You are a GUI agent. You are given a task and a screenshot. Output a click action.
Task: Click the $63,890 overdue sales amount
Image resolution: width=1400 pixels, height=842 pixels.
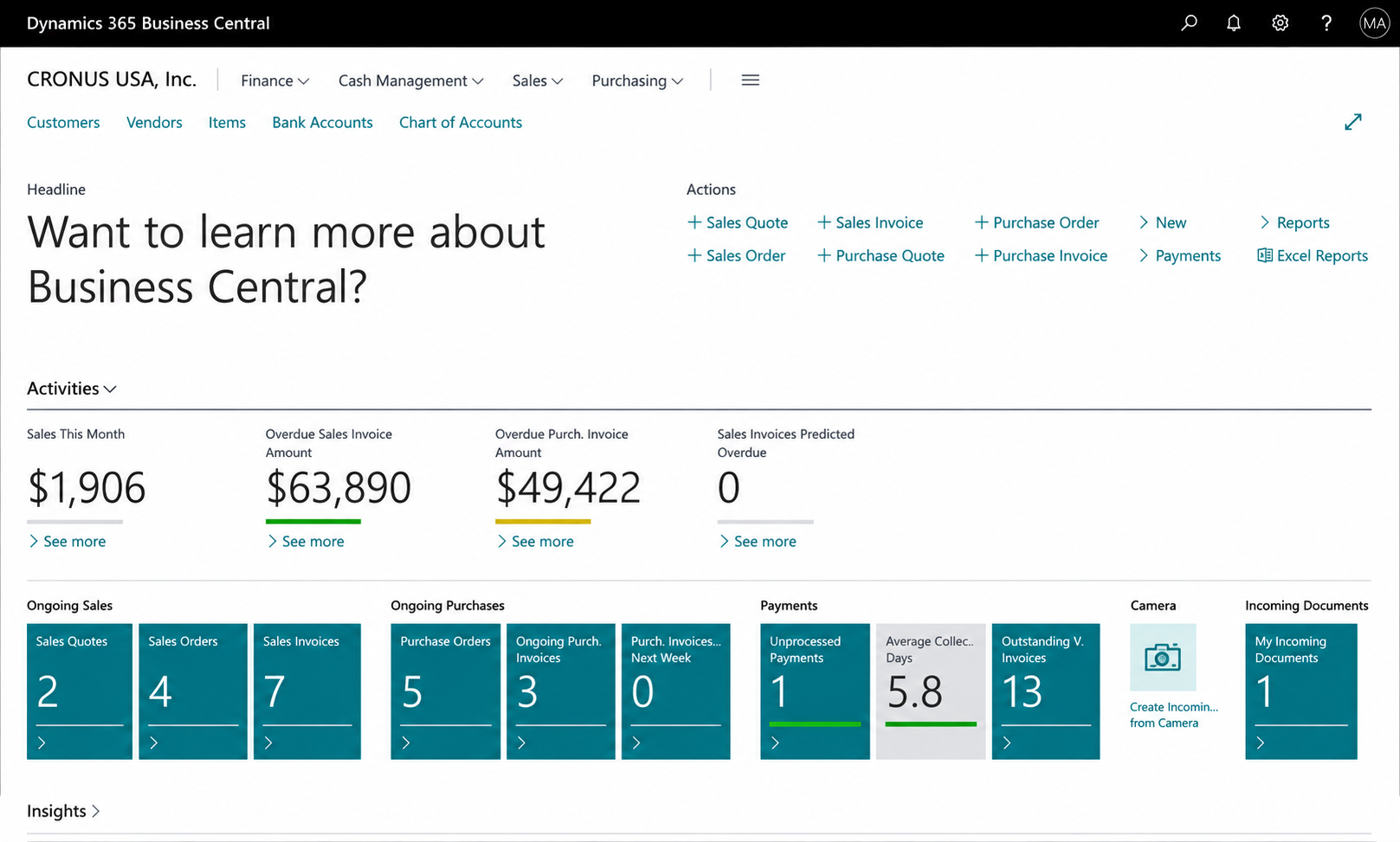pyautogui.click(x=339, y=487)
